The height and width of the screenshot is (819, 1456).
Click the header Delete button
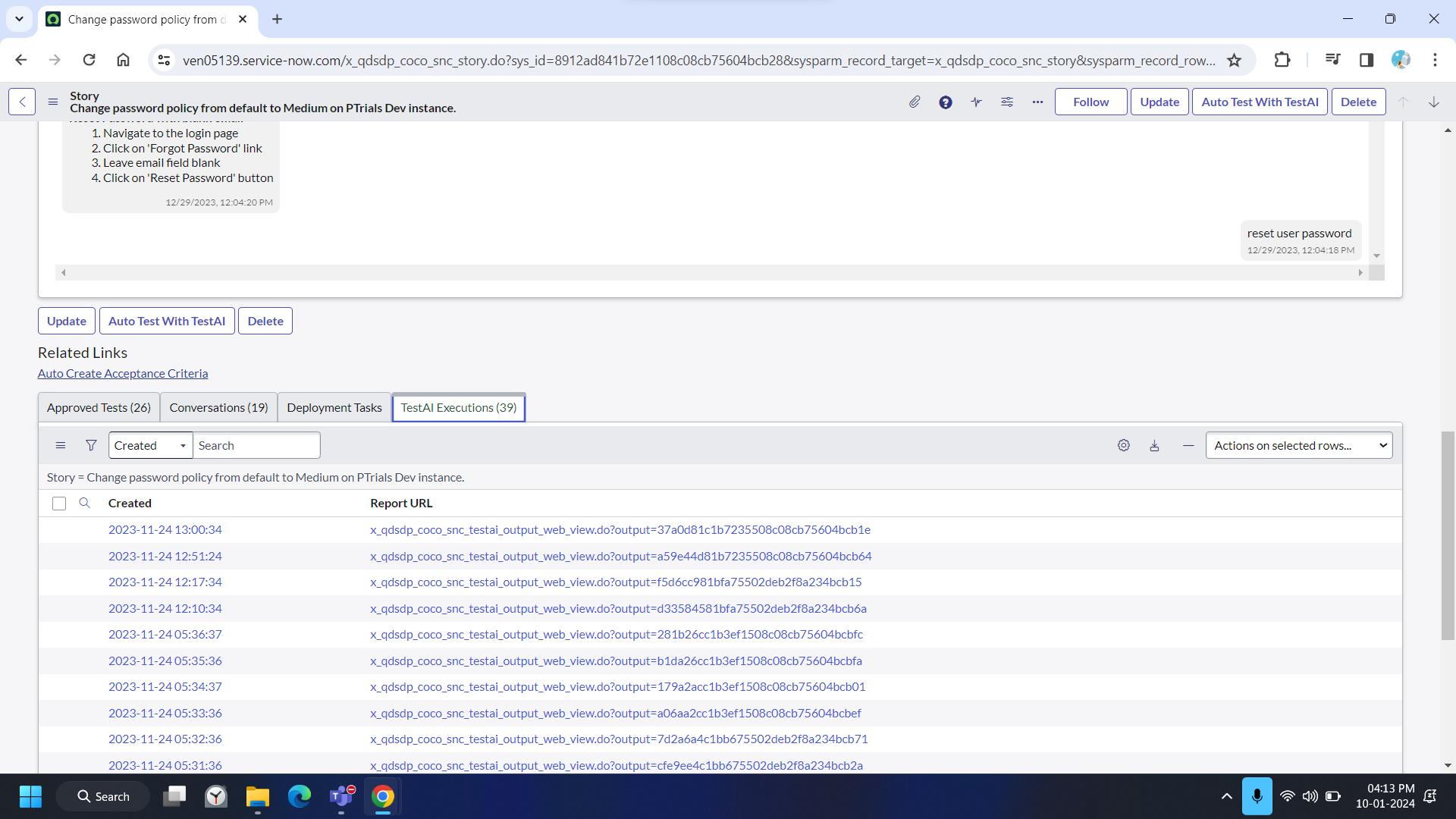point(1358,102)
